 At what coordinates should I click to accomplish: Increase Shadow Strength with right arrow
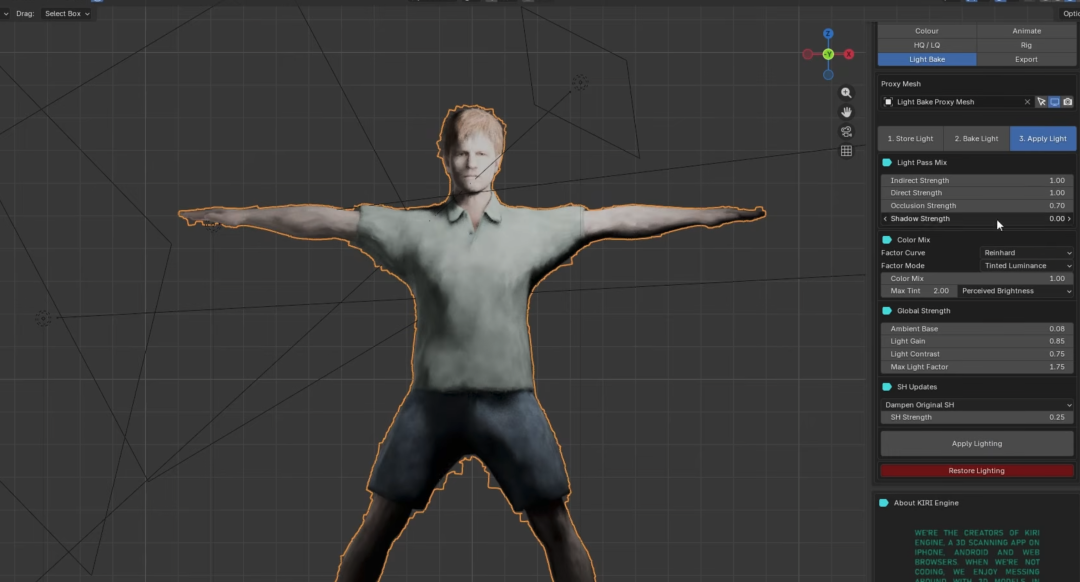point(1069,219)
